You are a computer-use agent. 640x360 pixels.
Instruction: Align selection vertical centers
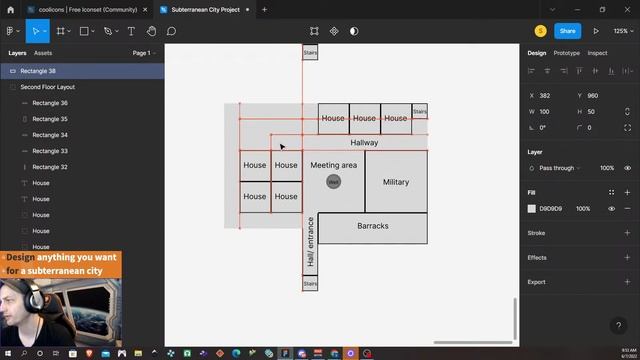pos(595,71)
